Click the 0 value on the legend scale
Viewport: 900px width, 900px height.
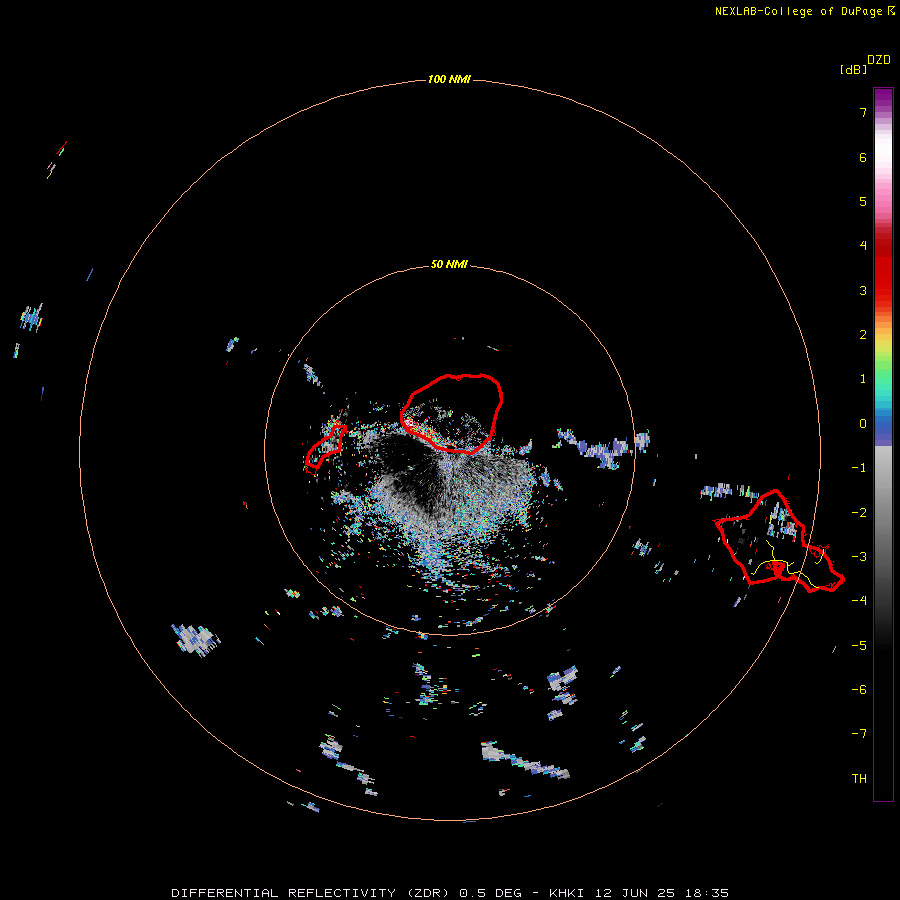[863, 424]
